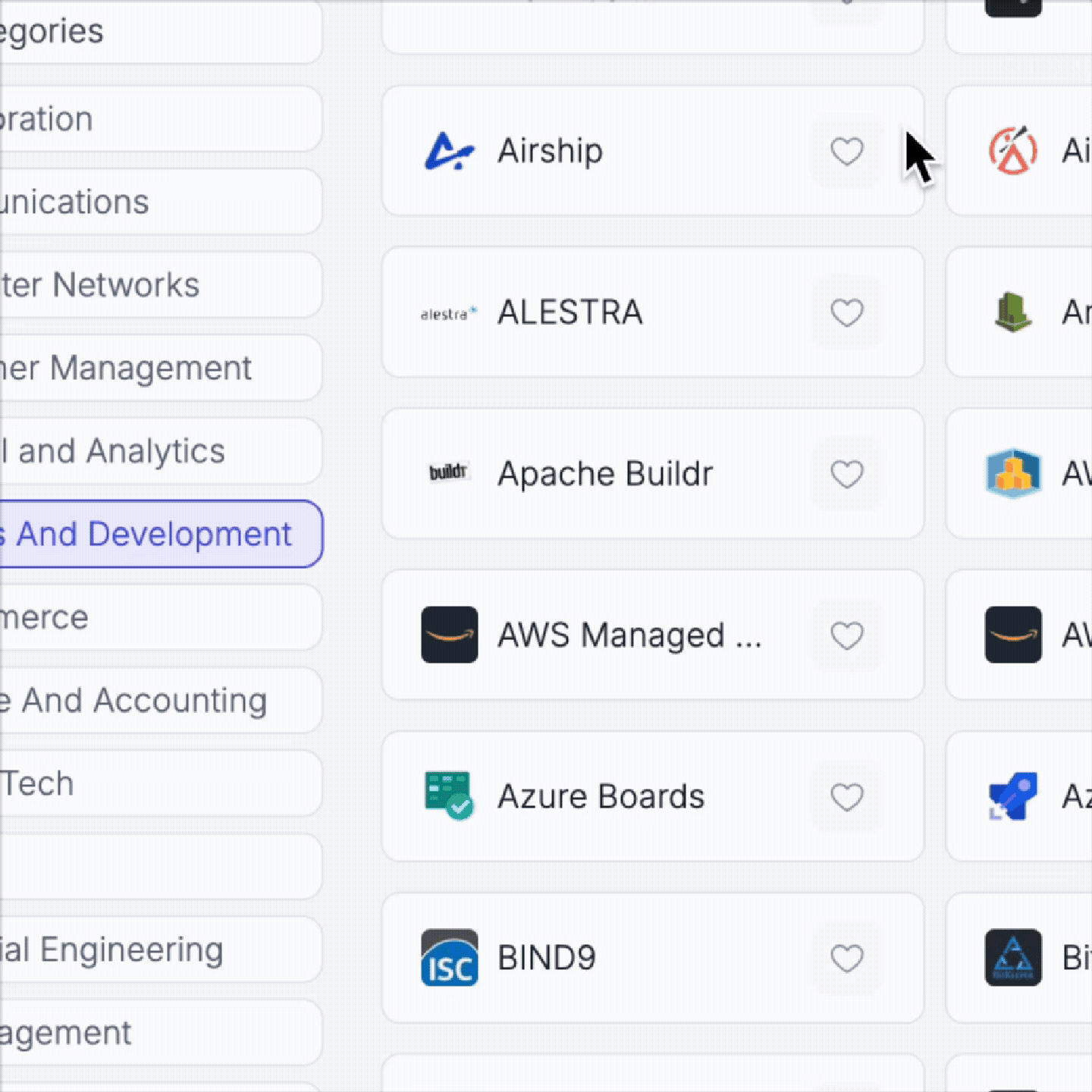Select the 'oration' category
This screenshot has width=1092, height=1092.
point(161,119)
